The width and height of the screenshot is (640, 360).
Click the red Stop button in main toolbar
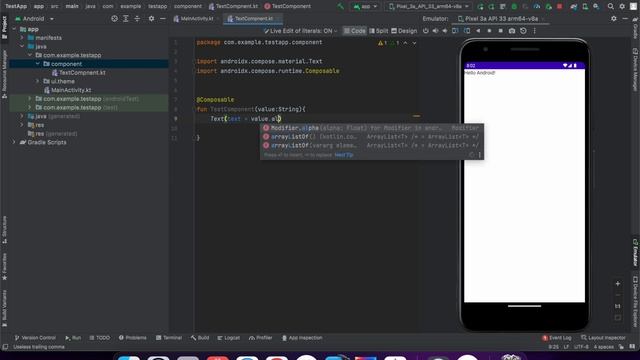560,7
